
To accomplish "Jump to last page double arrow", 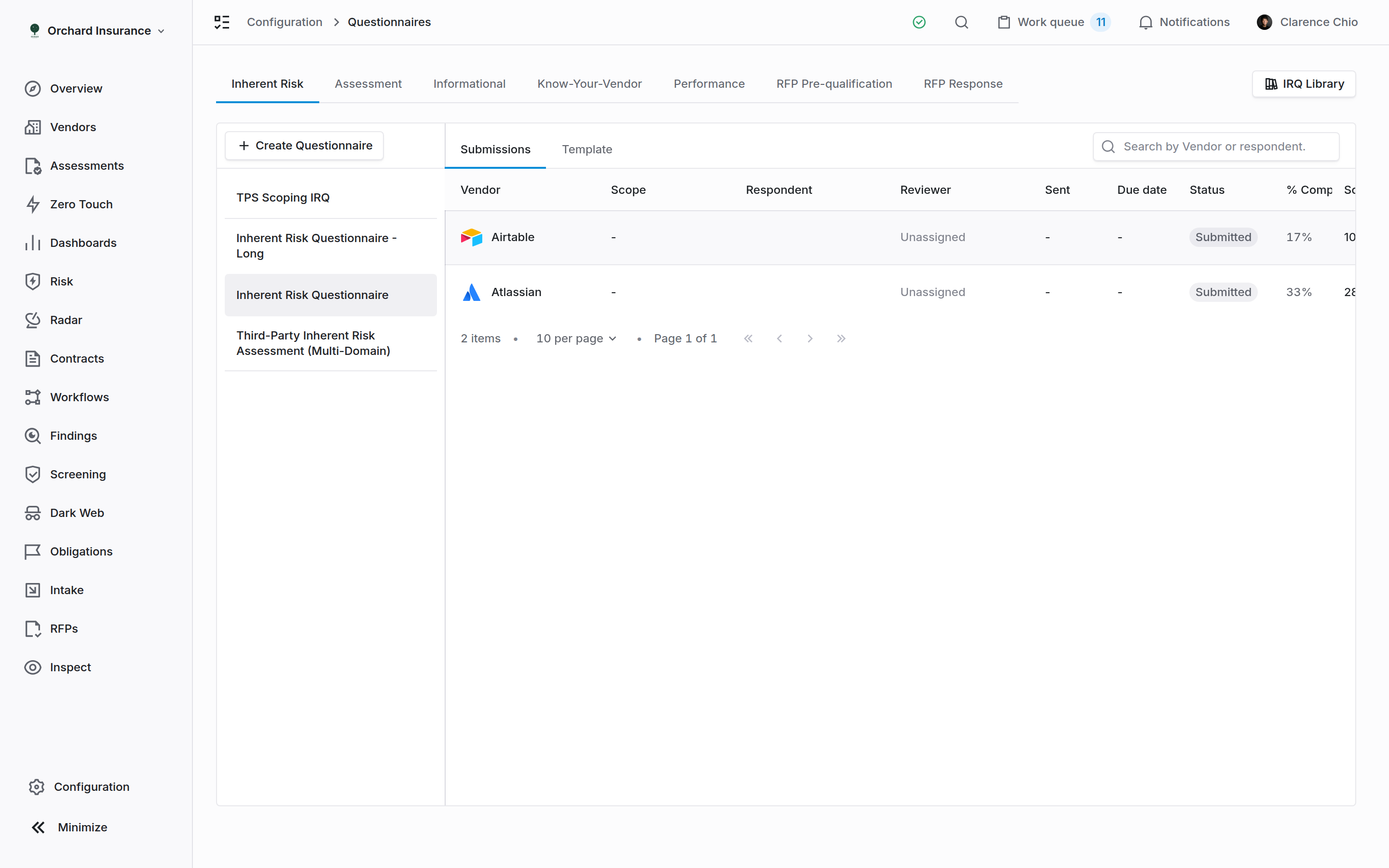I will (841, 339).
